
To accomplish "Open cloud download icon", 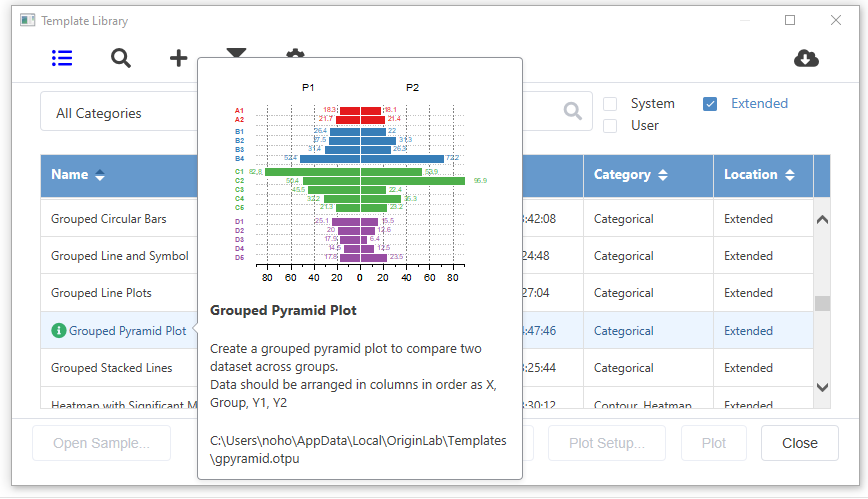I will pyautogui.click(x=806, y=58).
